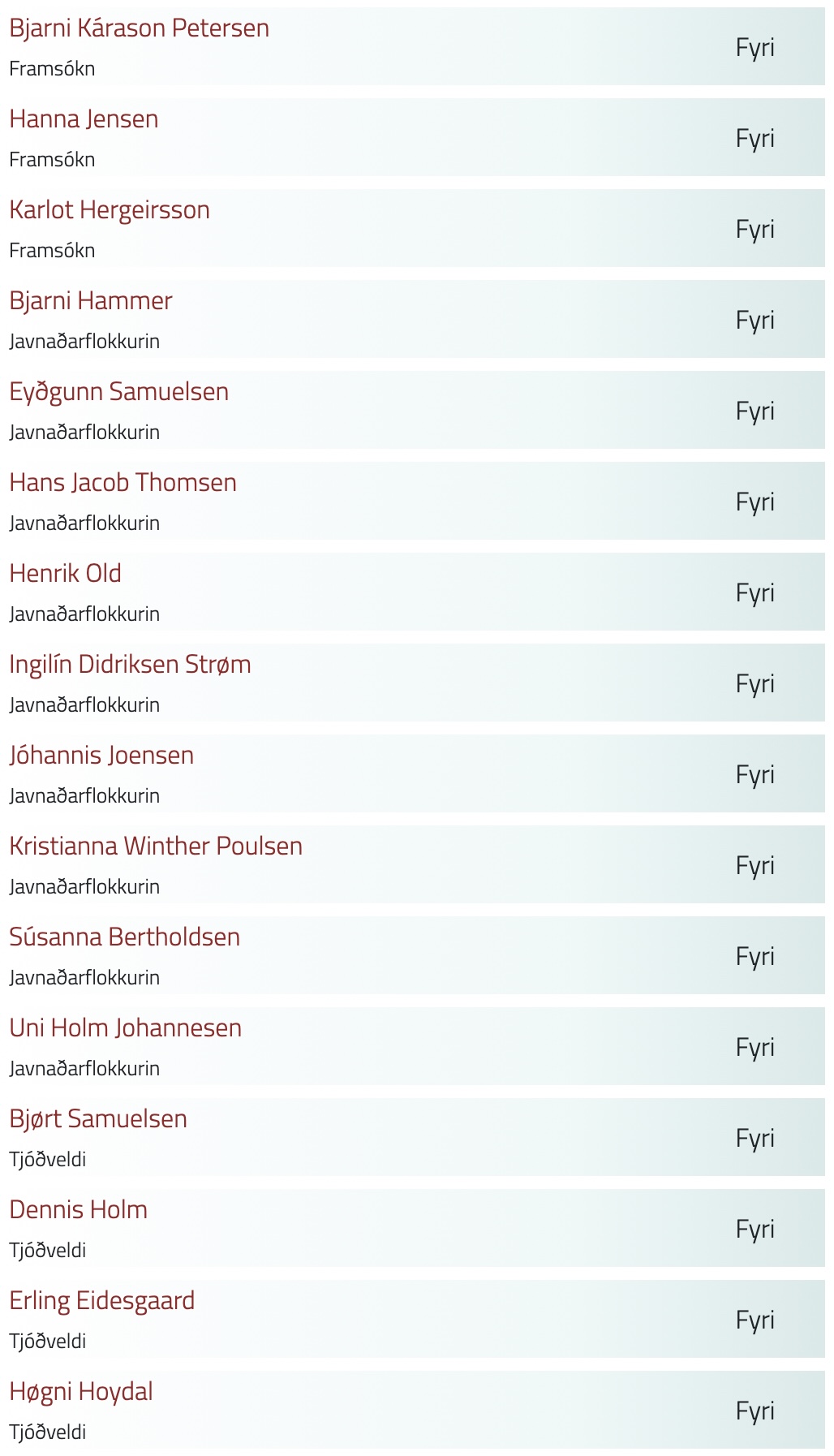Select the Høgni Hoydal link
Image resolution: width=834 pixels, height=1456 pixels.
81,1392
